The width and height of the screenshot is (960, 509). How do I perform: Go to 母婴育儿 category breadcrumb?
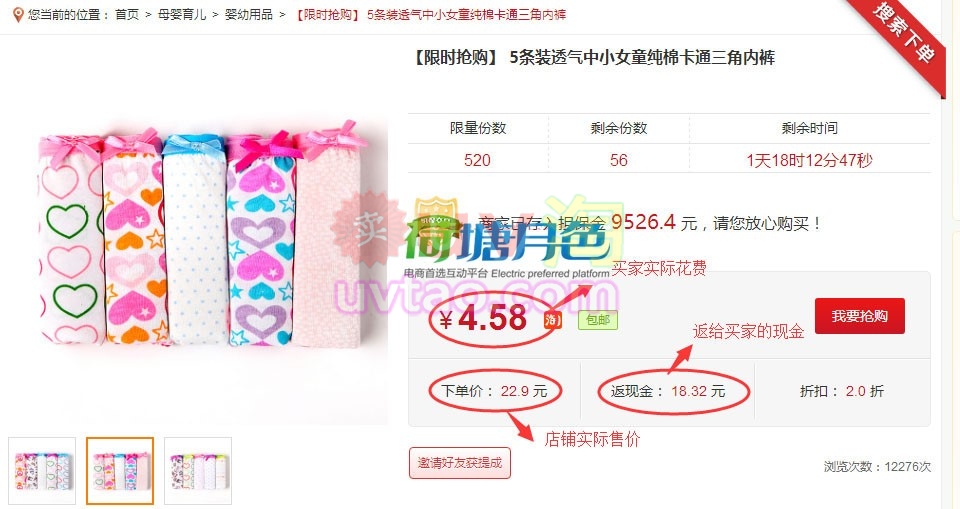pyautogui.click(x=182, y=15)
